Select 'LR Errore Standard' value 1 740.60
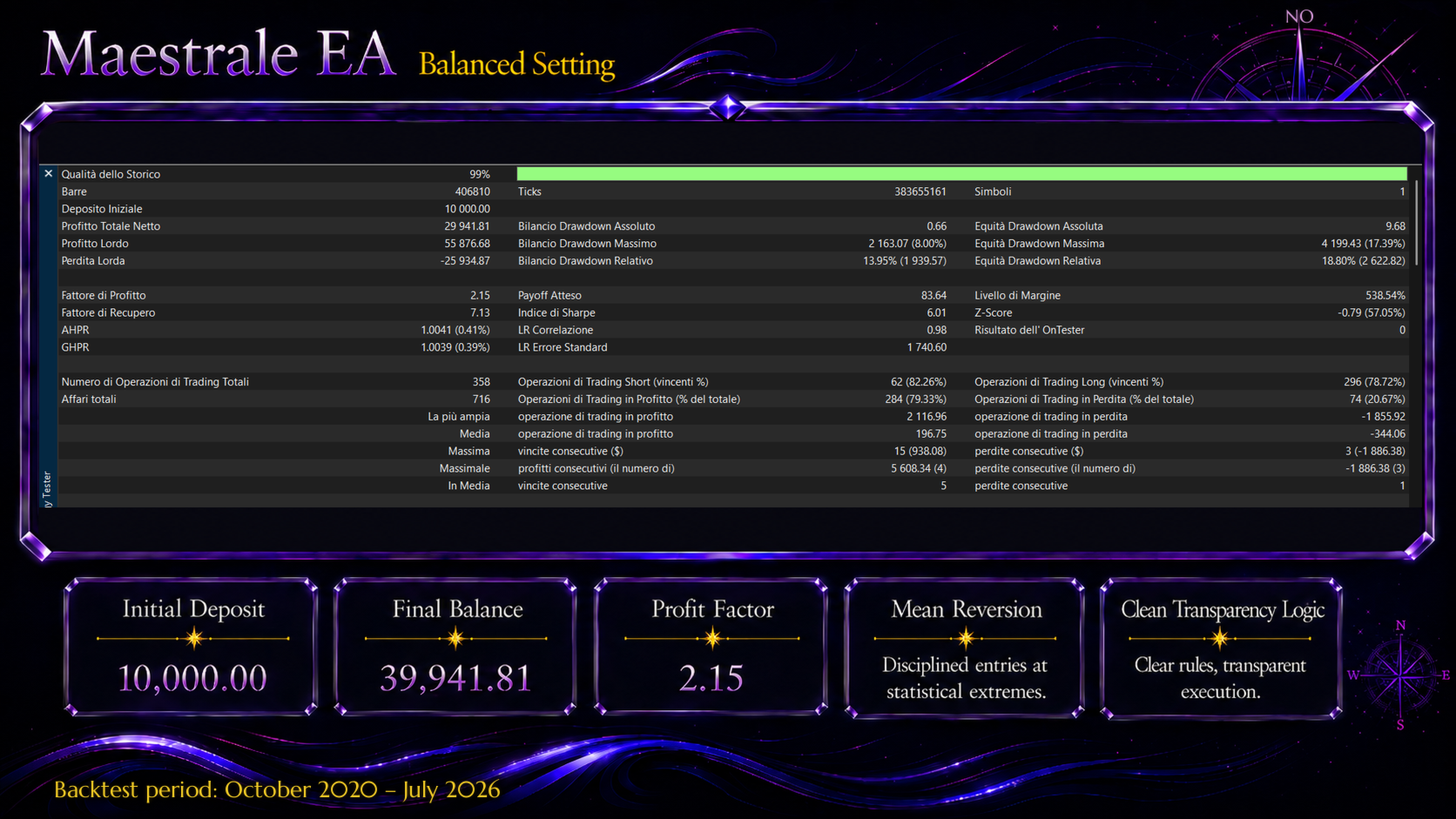 click(x=927, y=347)
